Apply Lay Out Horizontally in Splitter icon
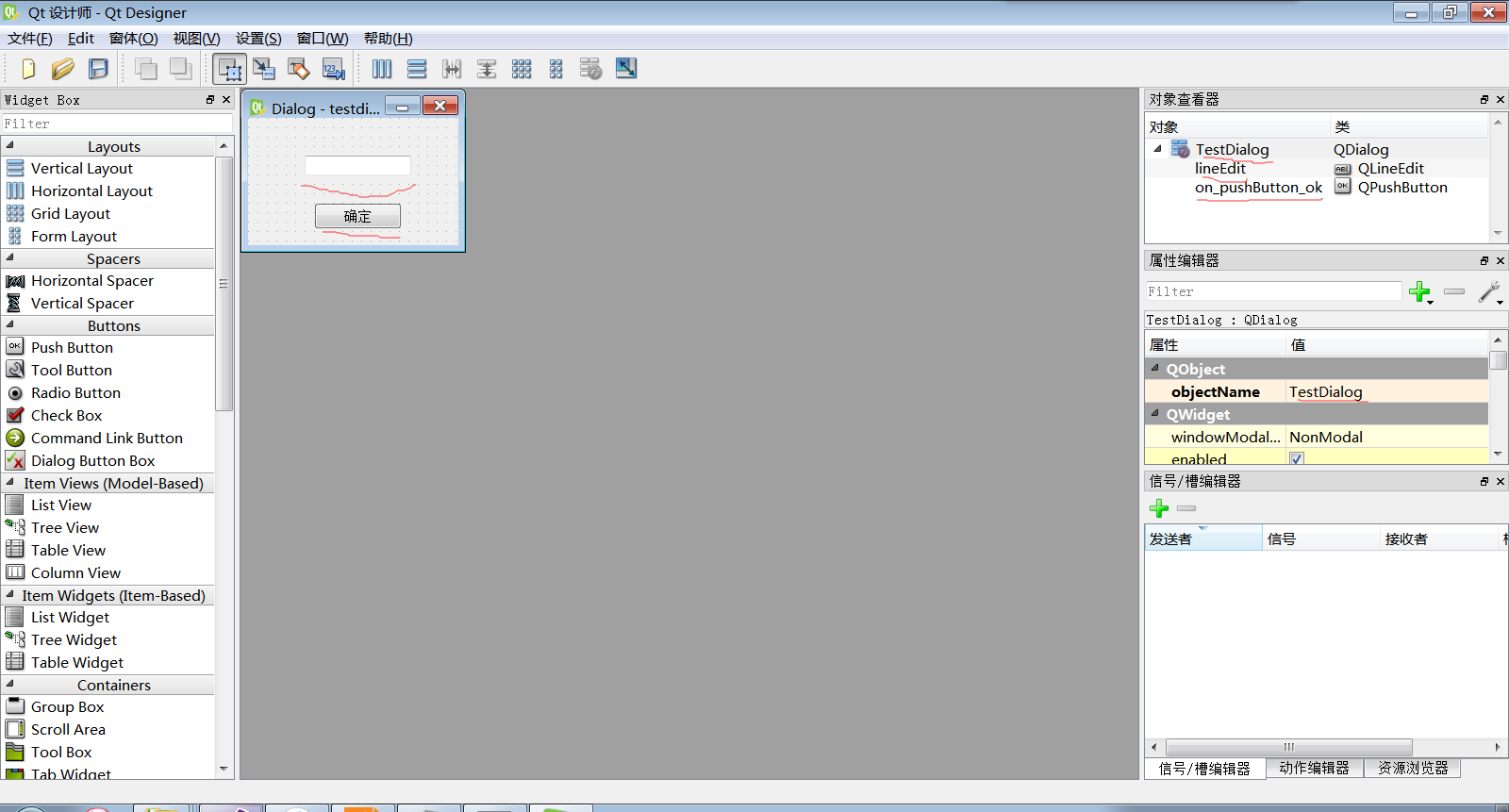1509x812 pixels. (452, 69)
